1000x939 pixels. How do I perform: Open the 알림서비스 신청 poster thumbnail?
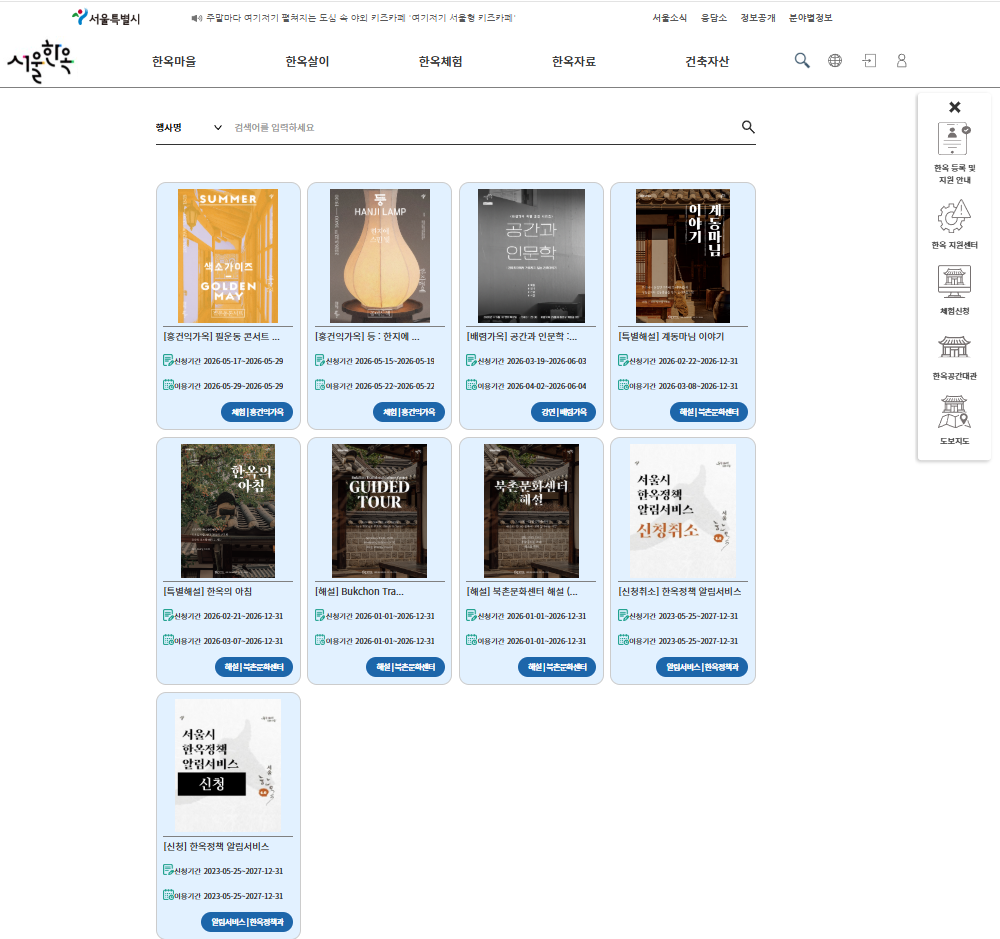pos(228,765)
